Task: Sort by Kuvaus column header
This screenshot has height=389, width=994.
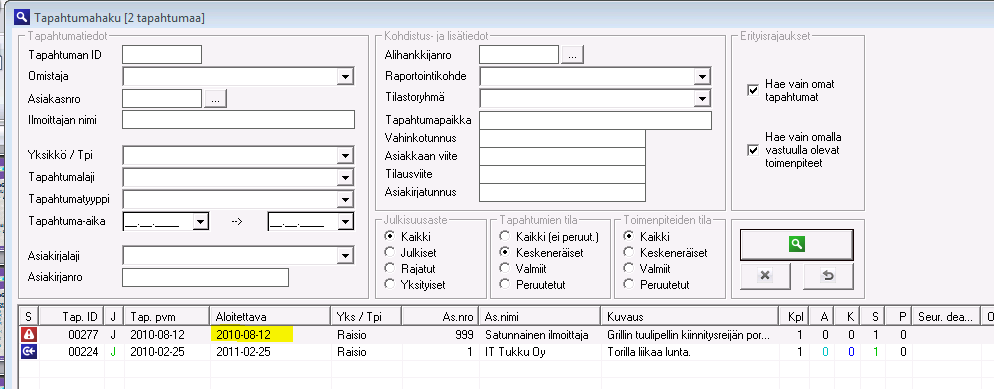Action: coord(690,316)
